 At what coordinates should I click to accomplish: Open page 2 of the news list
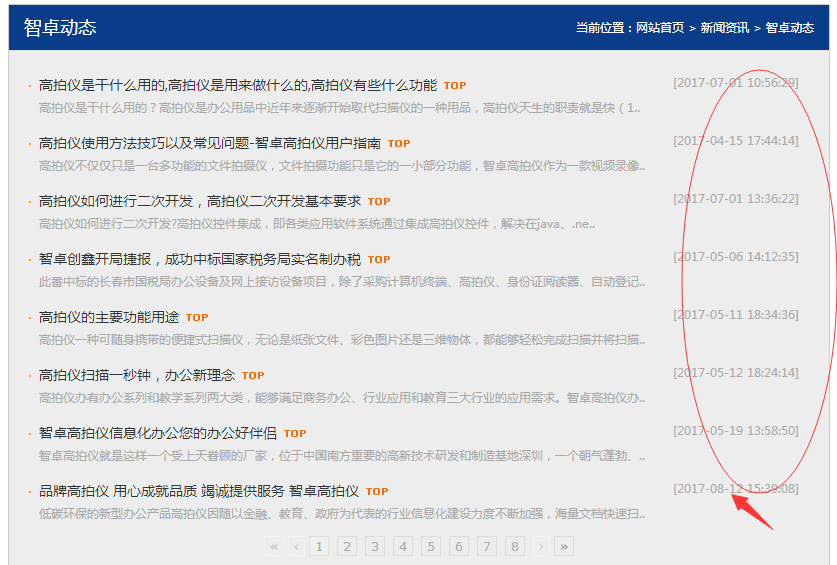pyautogui.click(x=347, y=546)
